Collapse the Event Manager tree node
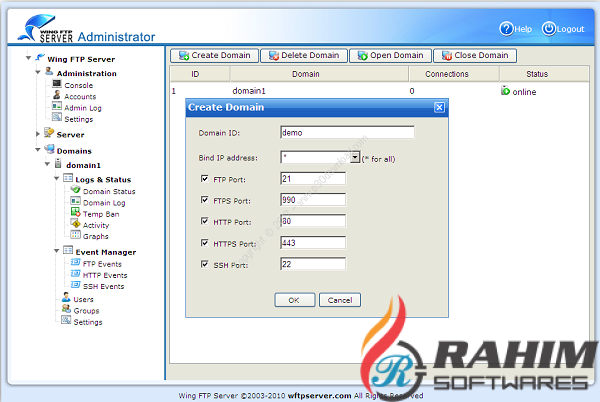600x402 pixels. tap(57, 252)
